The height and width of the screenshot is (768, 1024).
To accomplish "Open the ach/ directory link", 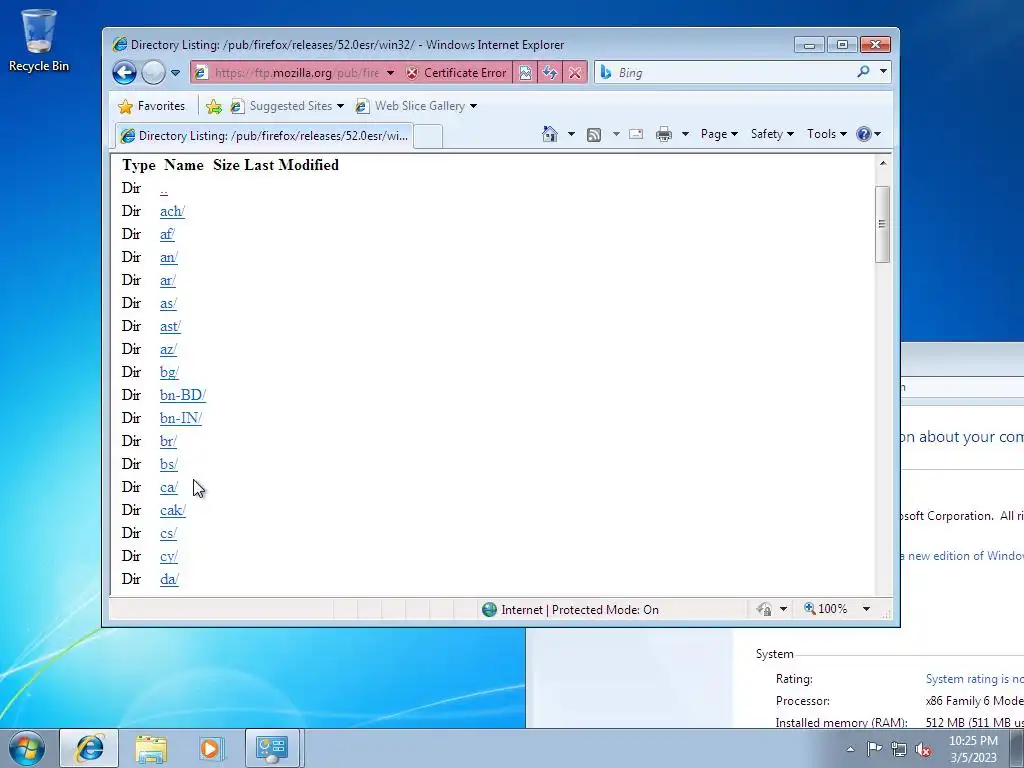I will click(172, 211).
